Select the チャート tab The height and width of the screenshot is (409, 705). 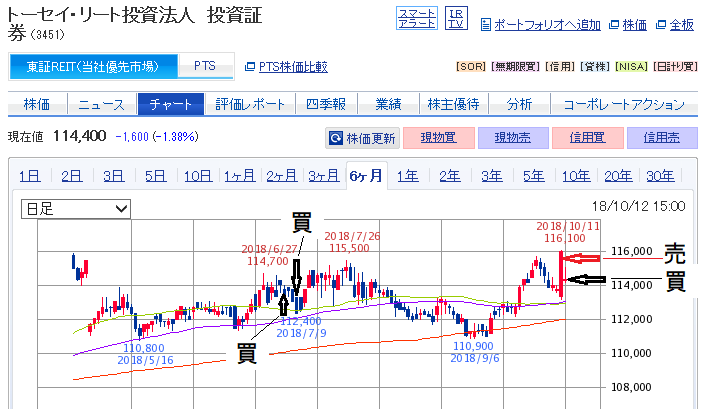pyautogui.click(x=171, y=104)
